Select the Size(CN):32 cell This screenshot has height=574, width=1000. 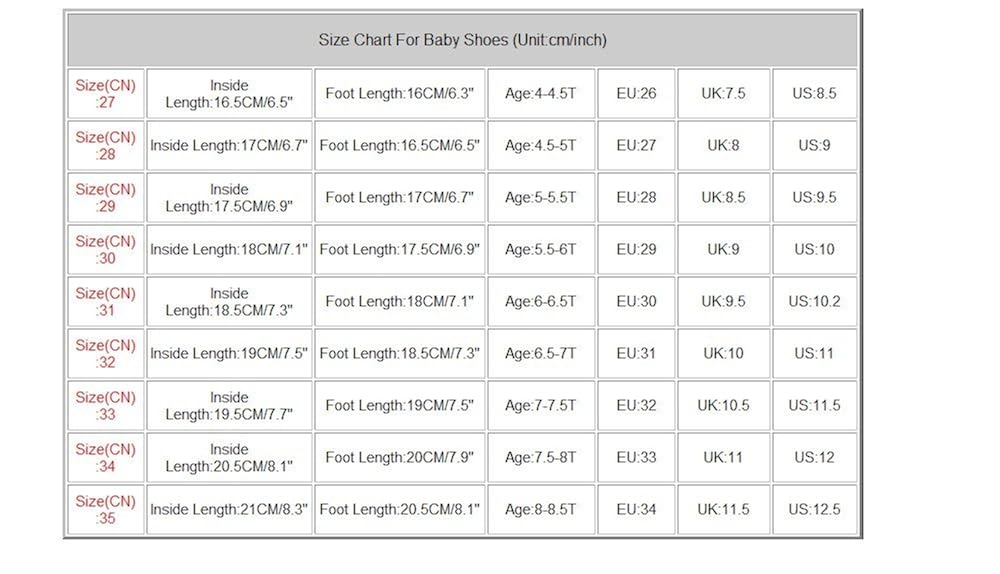coord(105,354)
